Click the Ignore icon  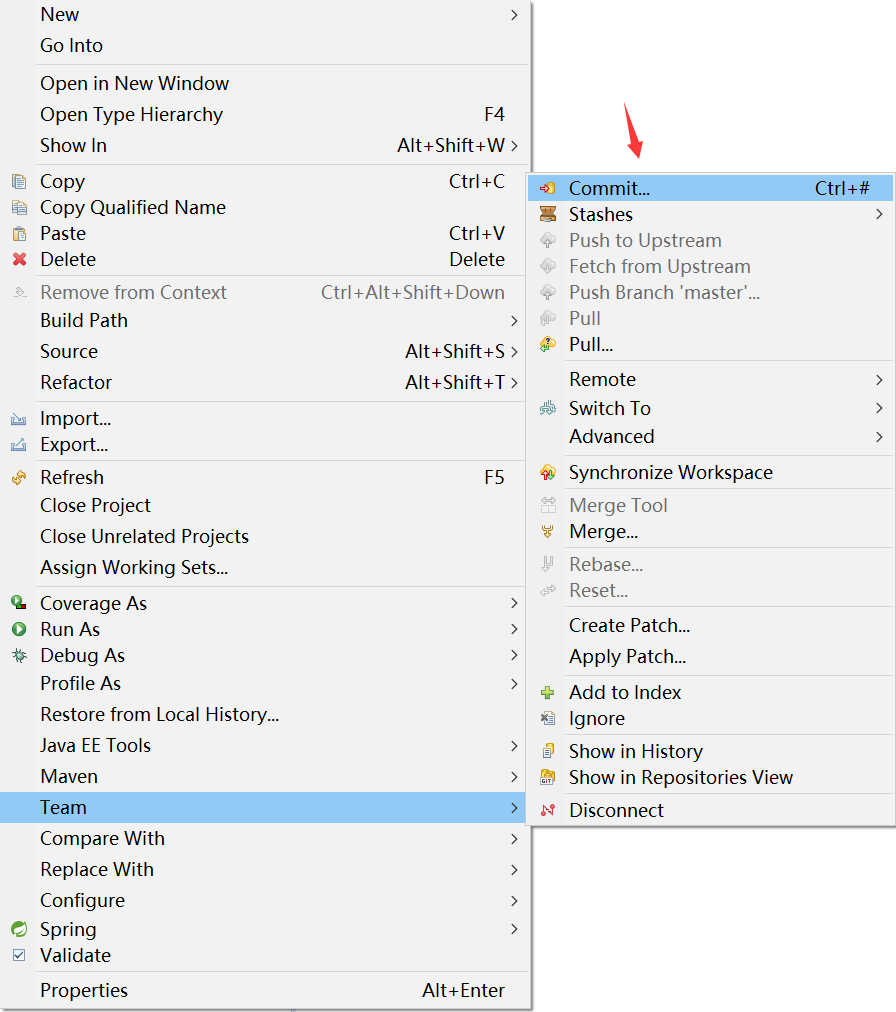point(547,718)
